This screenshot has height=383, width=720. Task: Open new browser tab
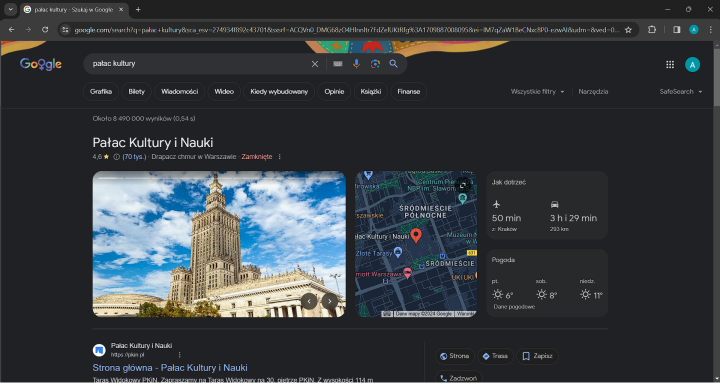[x=138, y=9]
